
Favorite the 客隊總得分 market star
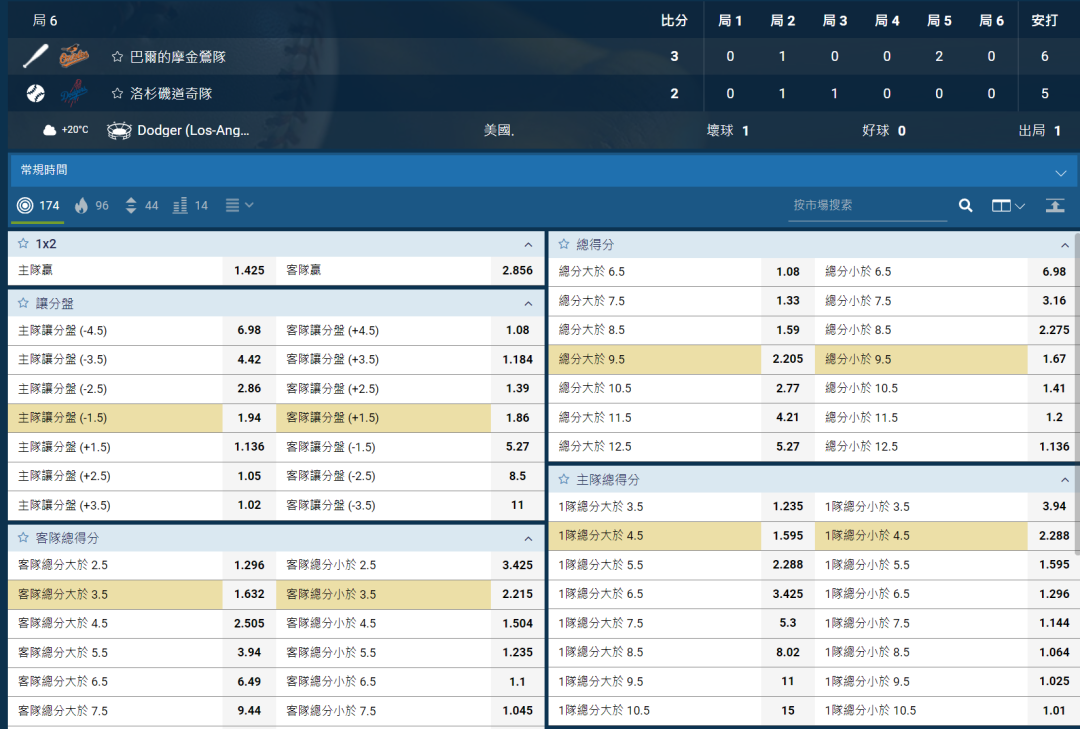click(x=23, y=537)
